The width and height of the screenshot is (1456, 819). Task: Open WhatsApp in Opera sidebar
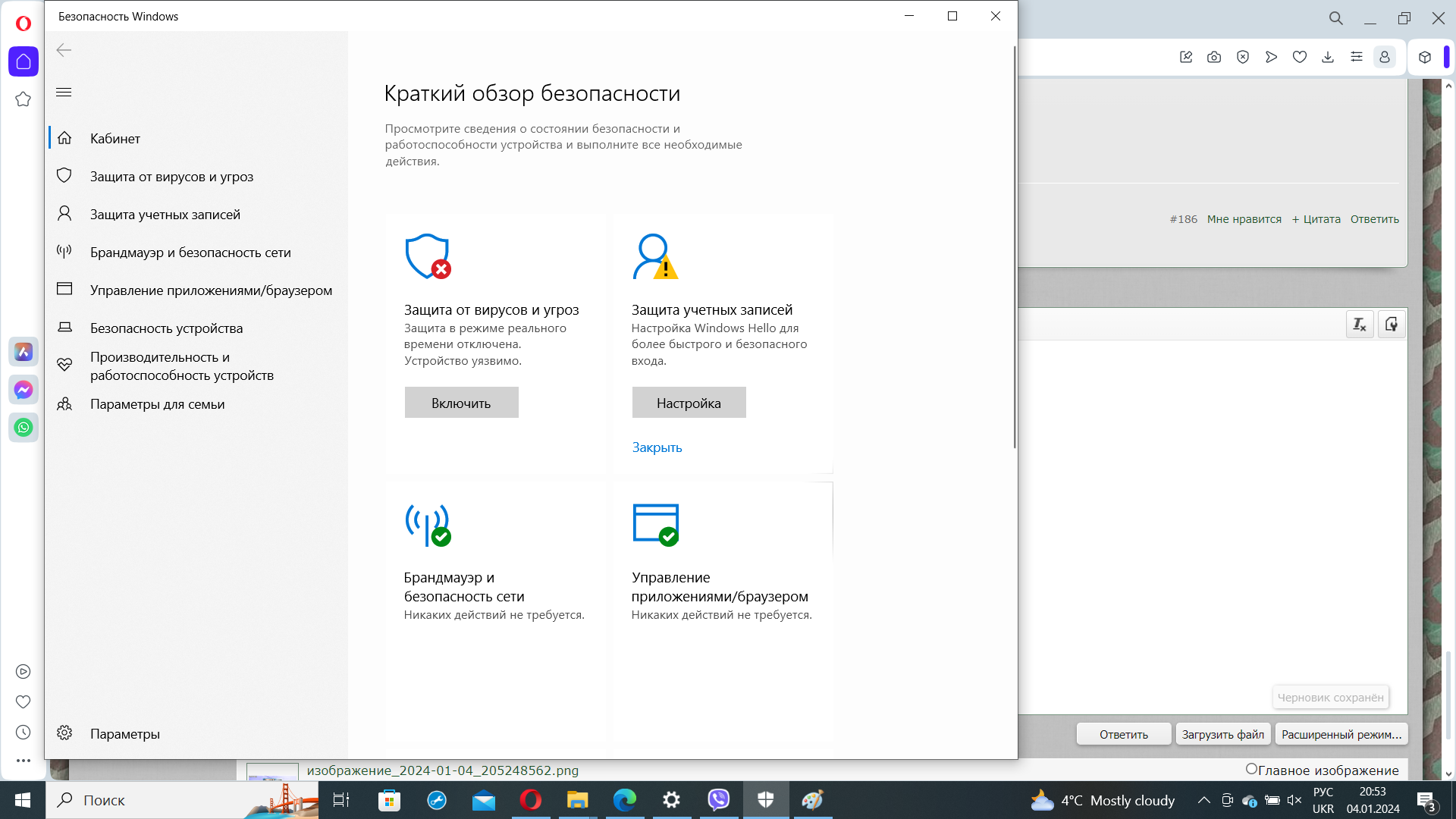(x=24, y=428)
